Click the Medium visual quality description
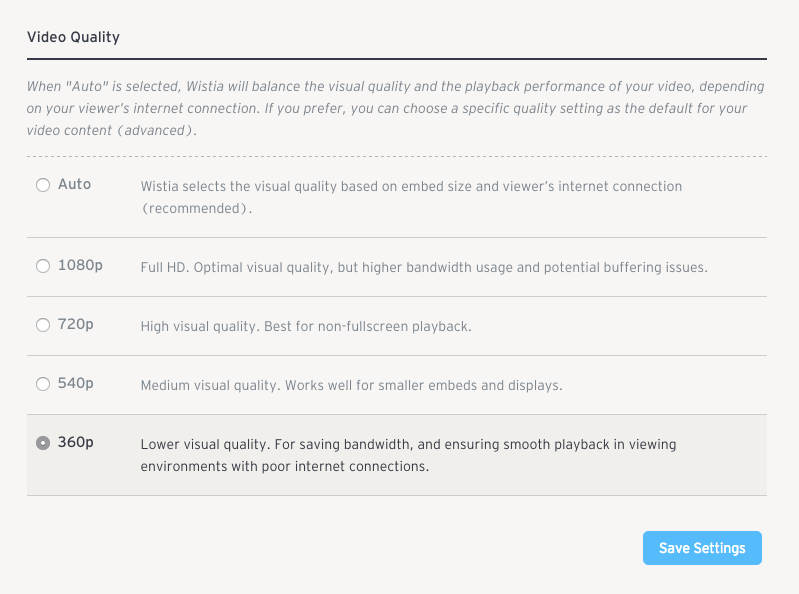The image size is (799, 594). [352, 385]
